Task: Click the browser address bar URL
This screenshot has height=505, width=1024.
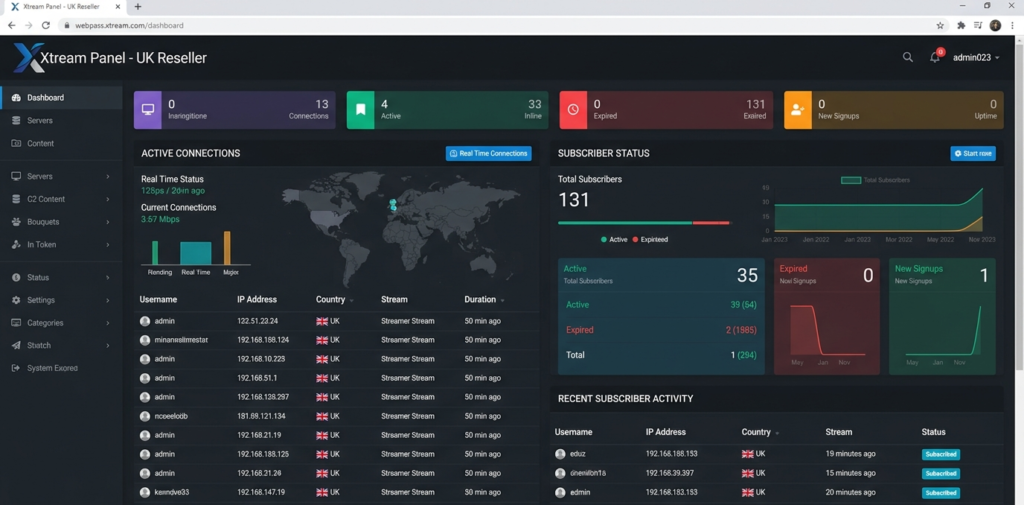Action: (129, 25)
